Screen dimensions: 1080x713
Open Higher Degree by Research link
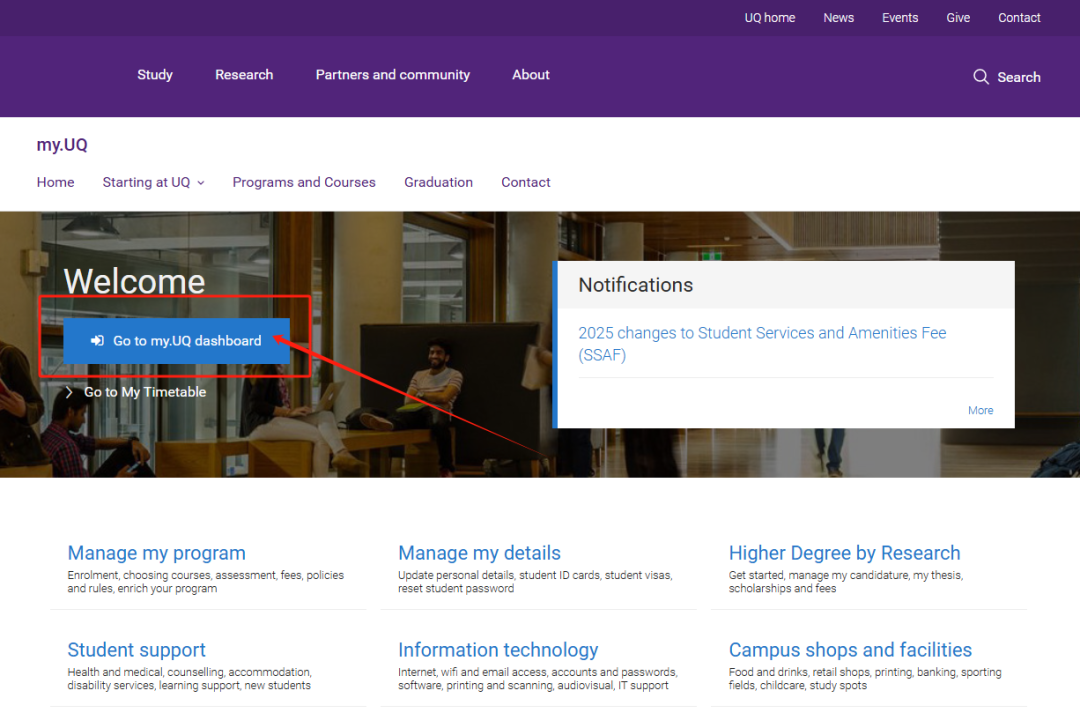pos(844,553)
